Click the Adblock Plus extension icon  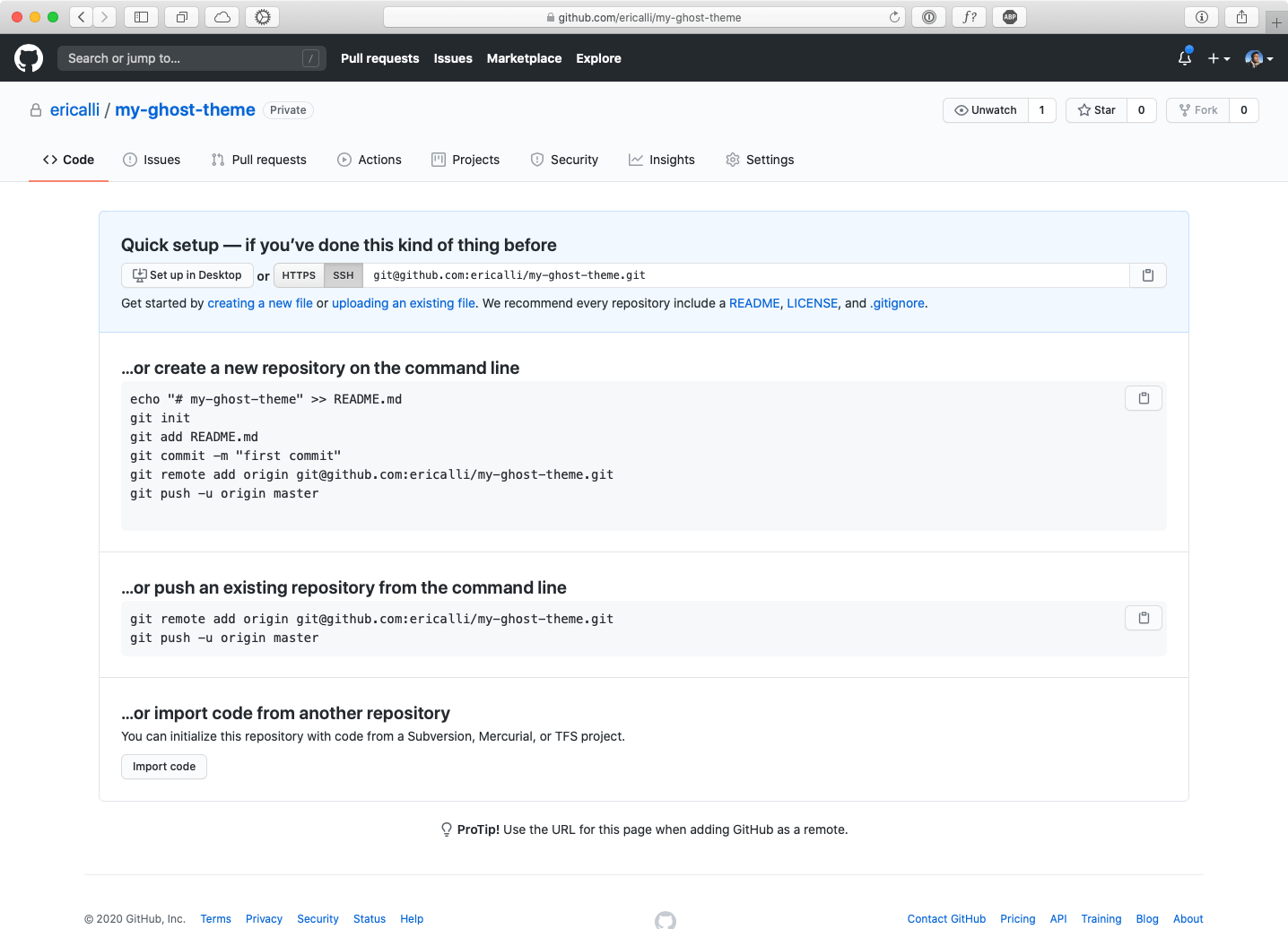click(1010, 17)
